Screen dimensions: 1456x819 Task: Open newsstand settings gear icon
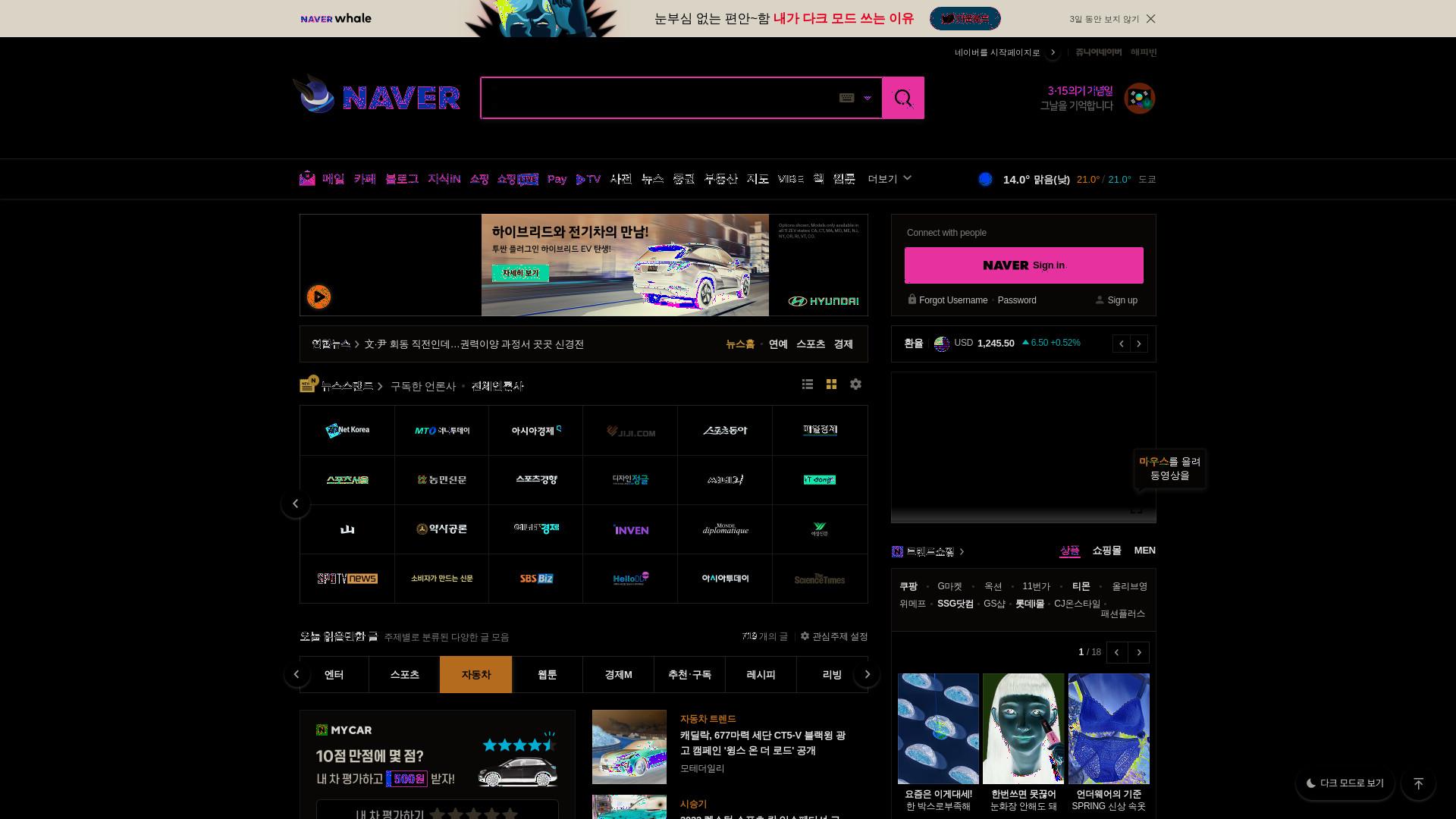(855, 384)
